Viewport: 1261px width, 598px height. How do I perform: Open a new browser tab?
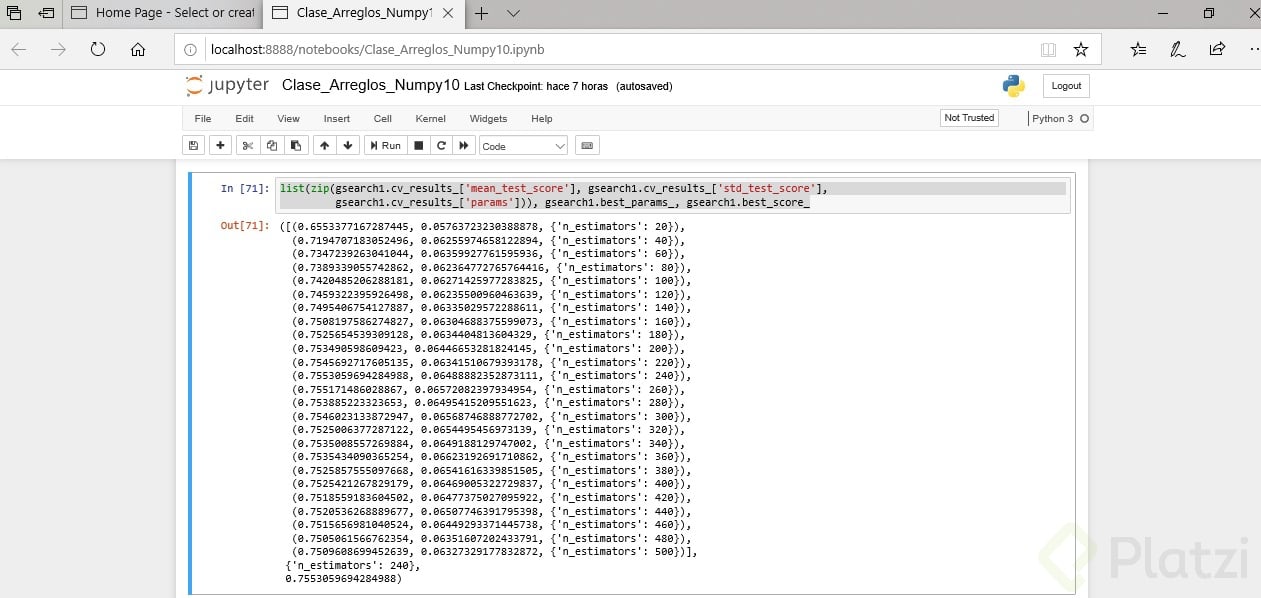point(482,14)
